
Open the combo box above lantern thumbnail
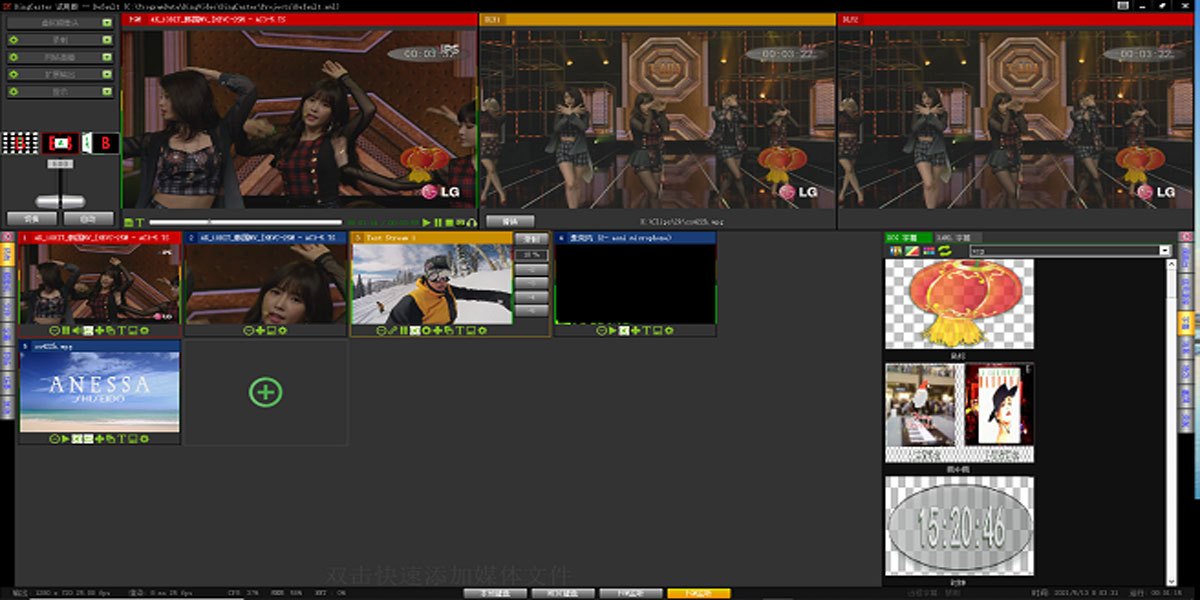point(1164,250)
